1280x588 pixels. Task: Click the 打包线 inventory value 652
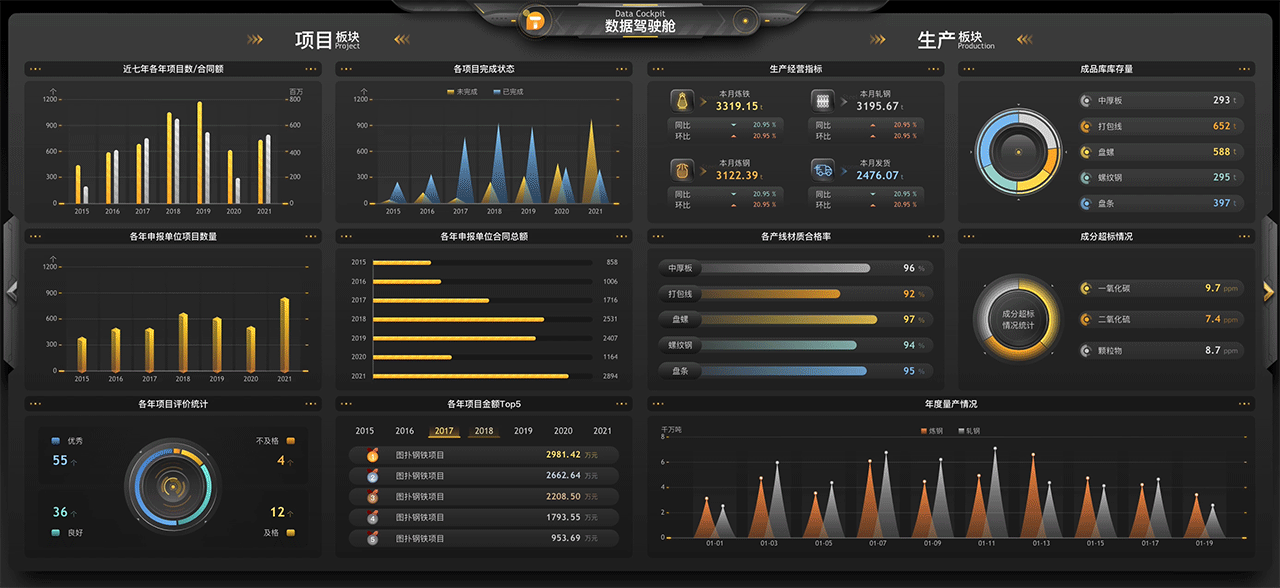click(1222, 126)
